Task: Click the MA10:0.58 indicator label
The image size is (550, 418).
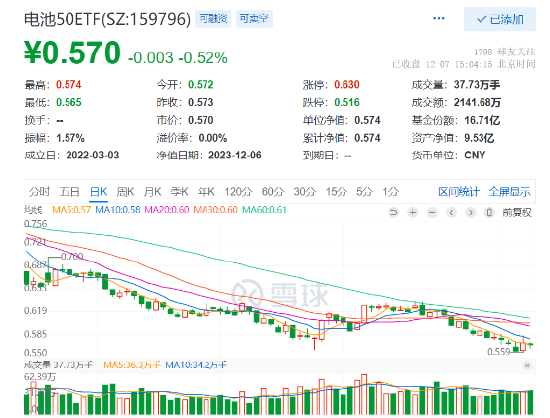Action: (x=118, y=210)
